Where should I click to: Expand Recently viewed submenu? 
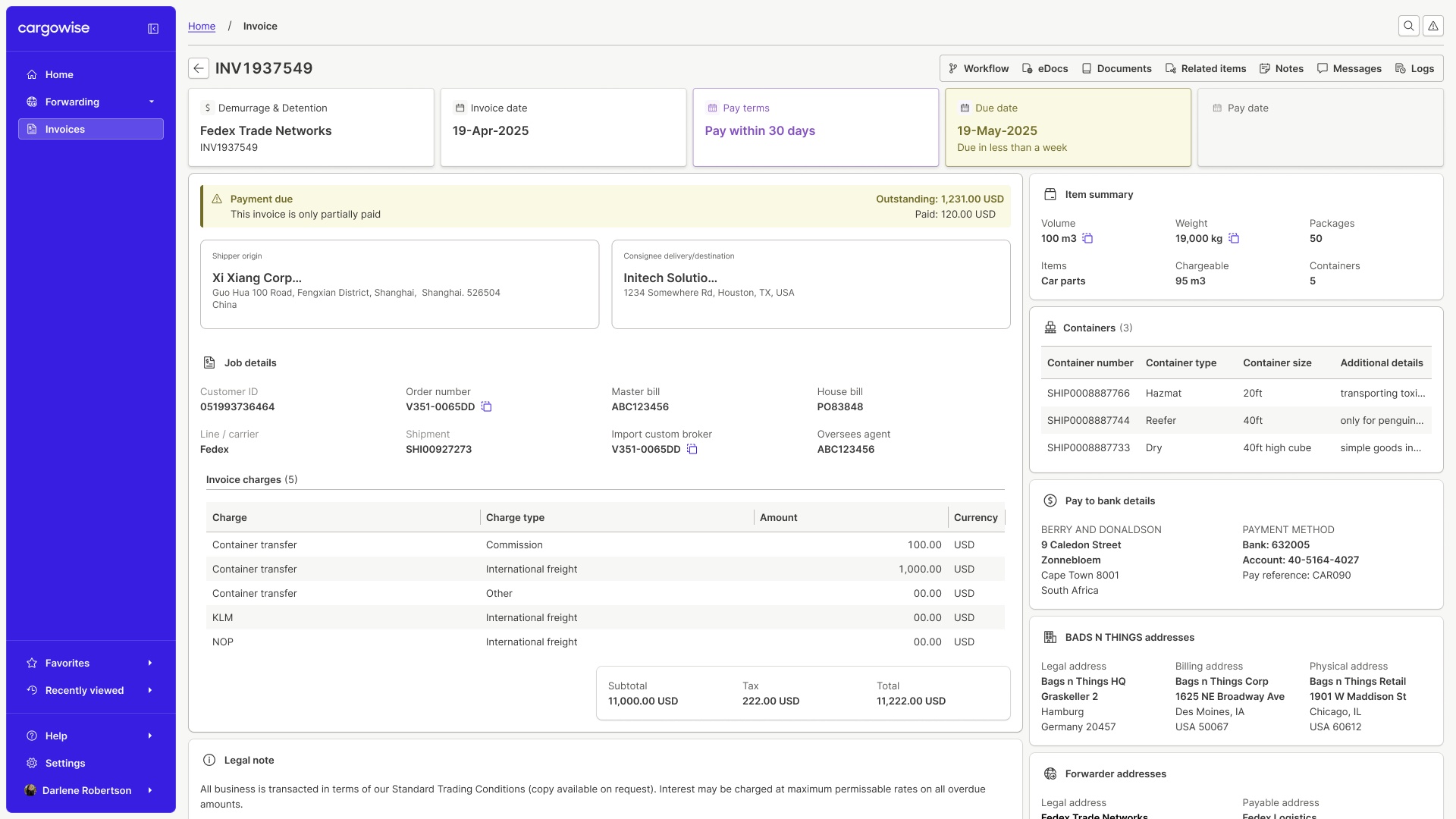(150, 690)
